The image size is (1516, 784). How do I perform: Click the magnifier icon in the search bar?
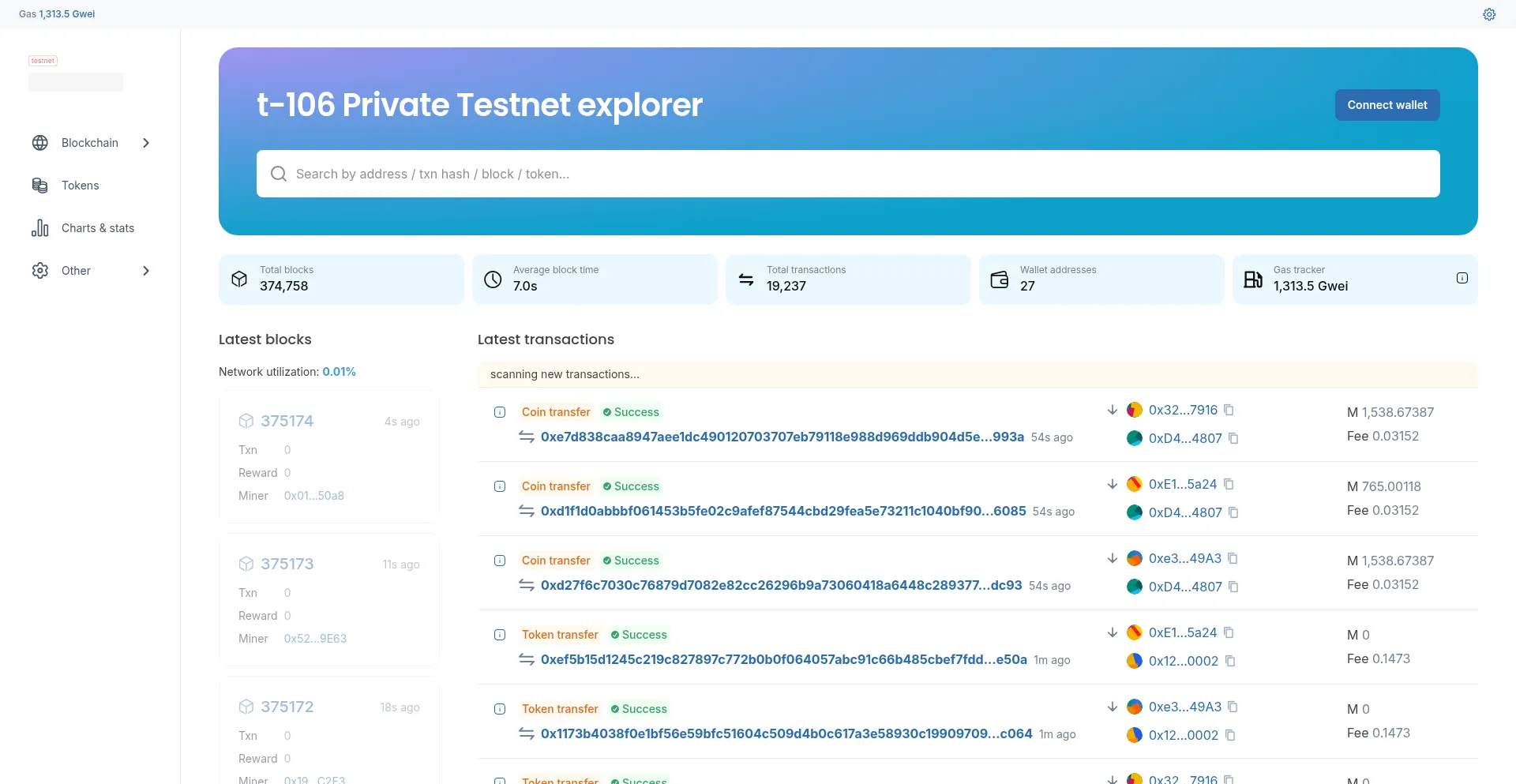[279, 174]
